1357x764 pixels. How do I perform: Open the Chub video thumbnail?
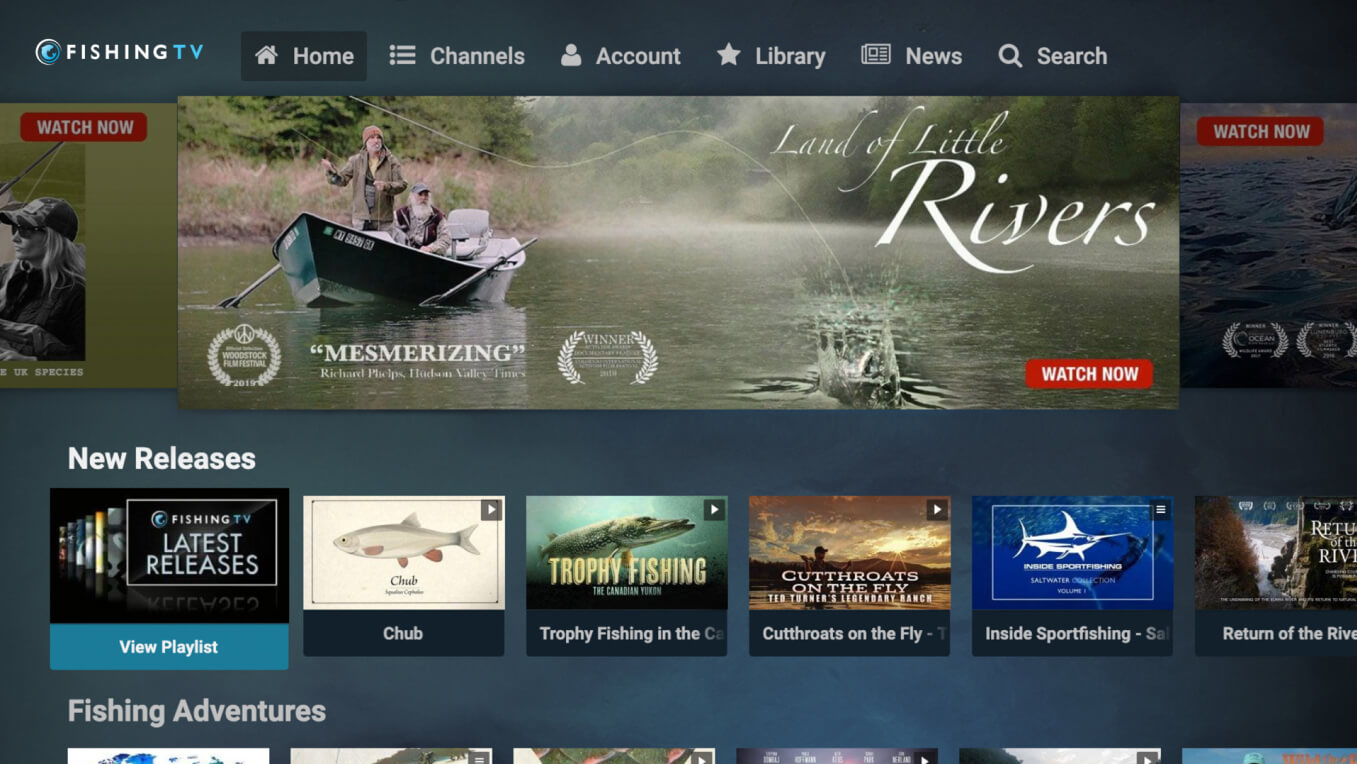pos(404,555)
